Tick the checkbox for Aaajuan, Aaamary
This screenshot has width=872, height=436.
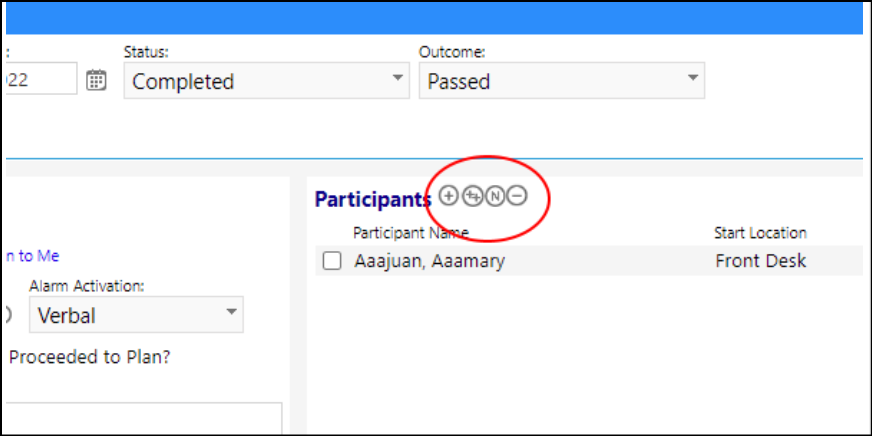coord(332,260)
